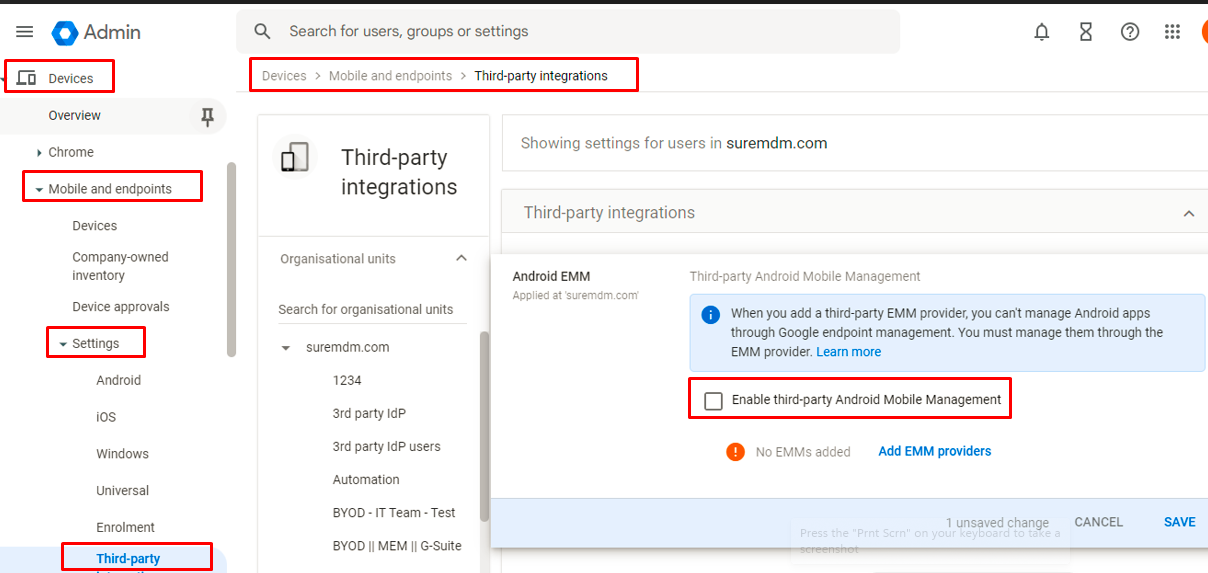Open Overview in the sidebar
The height and width of the screenshot is (573, 1208).
coord(75,116)
